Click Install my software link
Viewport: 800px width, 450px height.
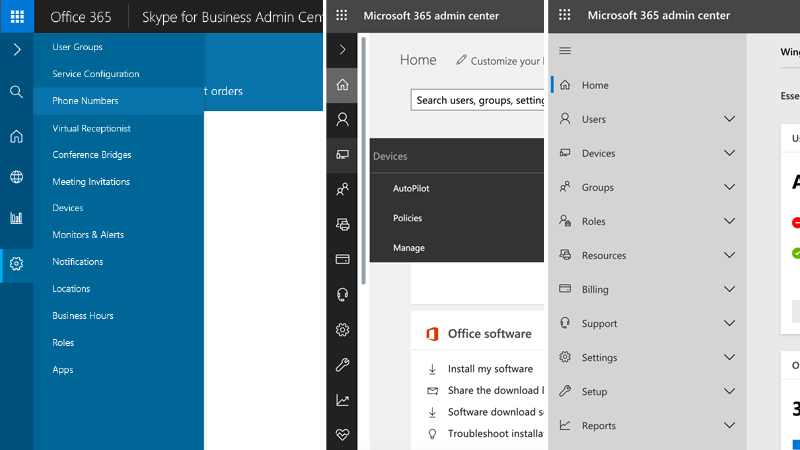click(490, 368)
